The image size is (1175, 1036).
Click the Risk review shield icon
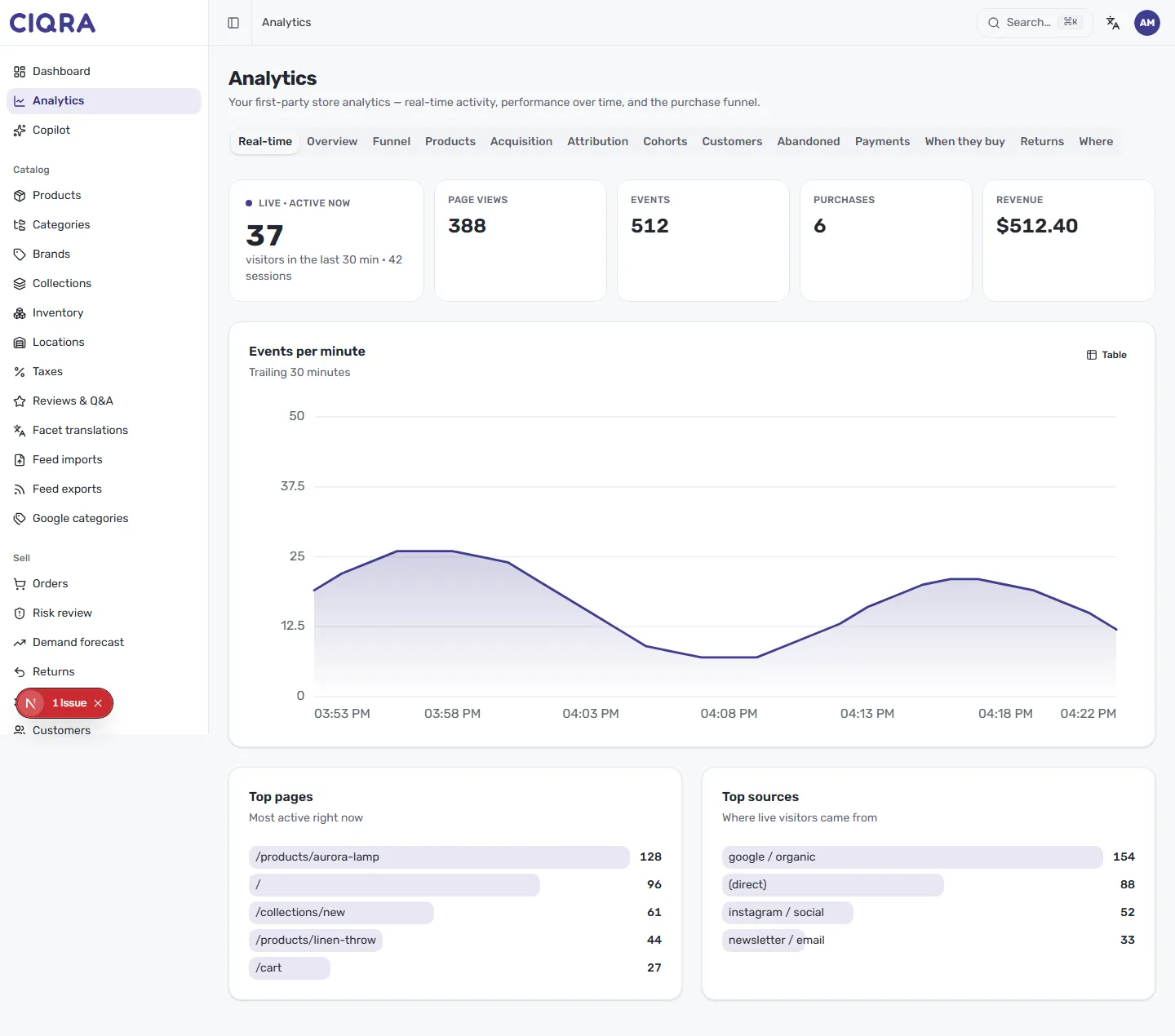[20, 613]
